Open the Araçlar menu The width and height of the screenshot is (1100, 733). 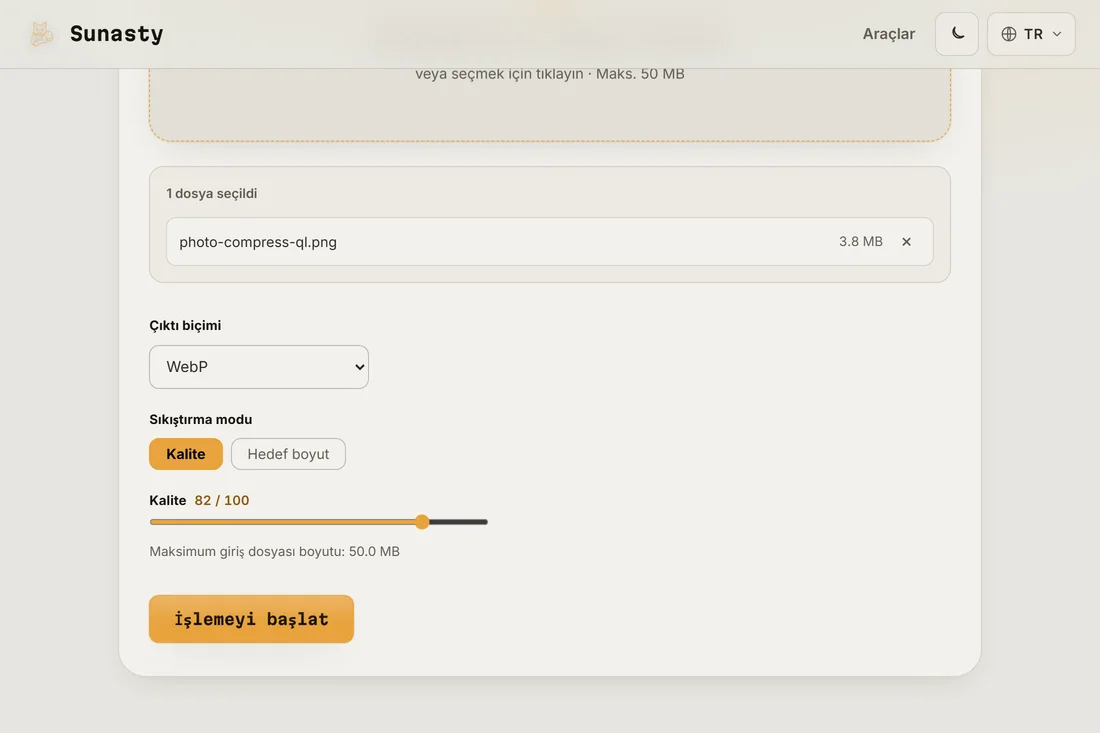pyautogui.click(x=888, y=34)
